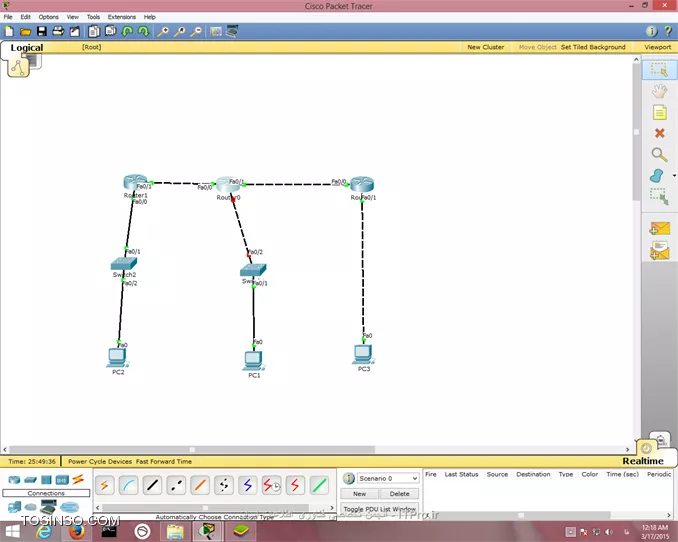This screenshot has height=542, width=678.
Task: Pick the Select tool in right sidebar
Action: (659, 70)
